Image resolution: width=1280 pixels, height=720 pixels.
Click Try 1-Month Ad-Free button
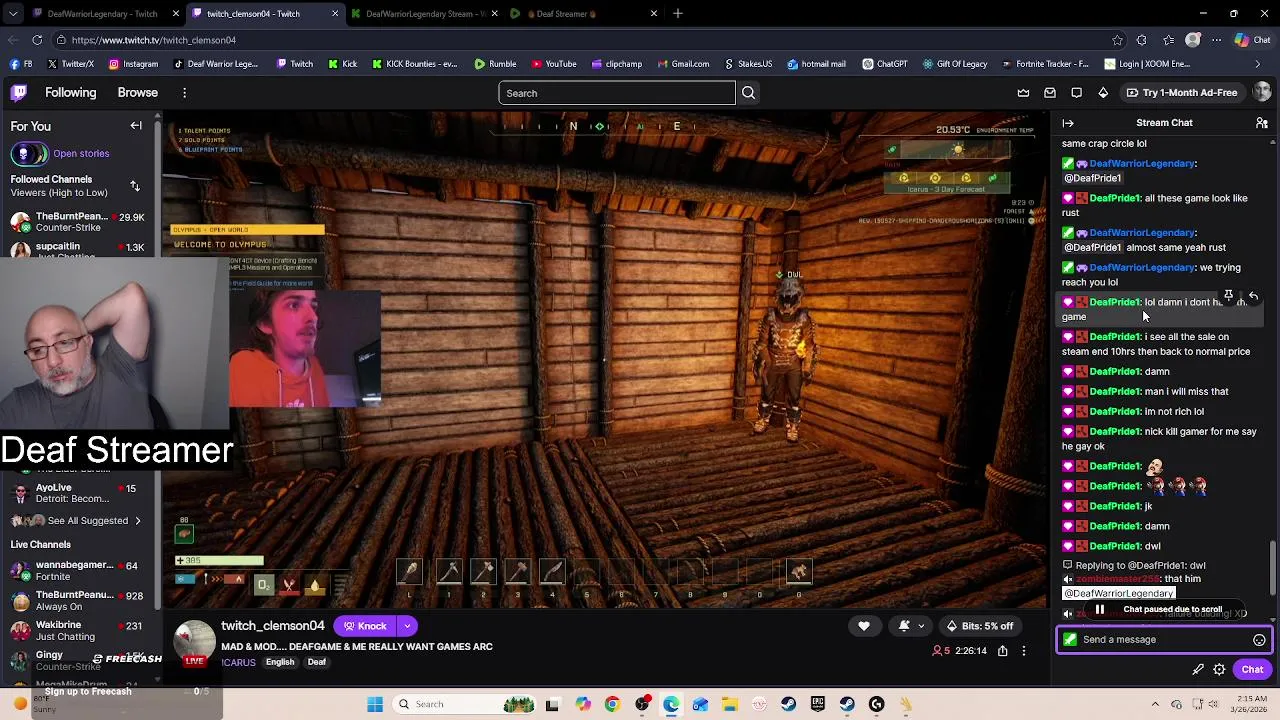coord(1181,93)
